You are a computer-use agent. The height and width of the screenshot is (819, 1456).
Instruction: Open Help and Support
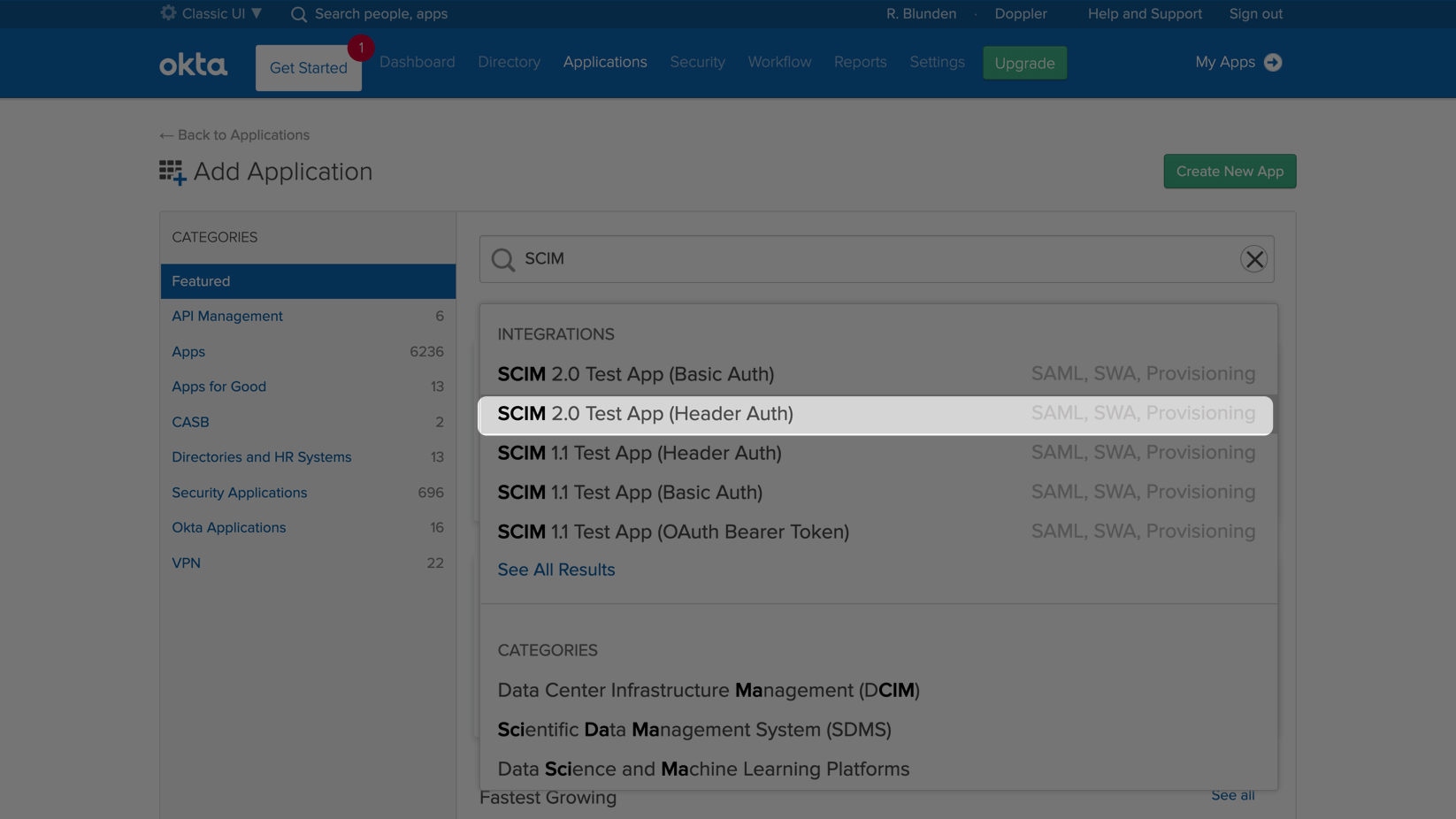click(1145, 14)
